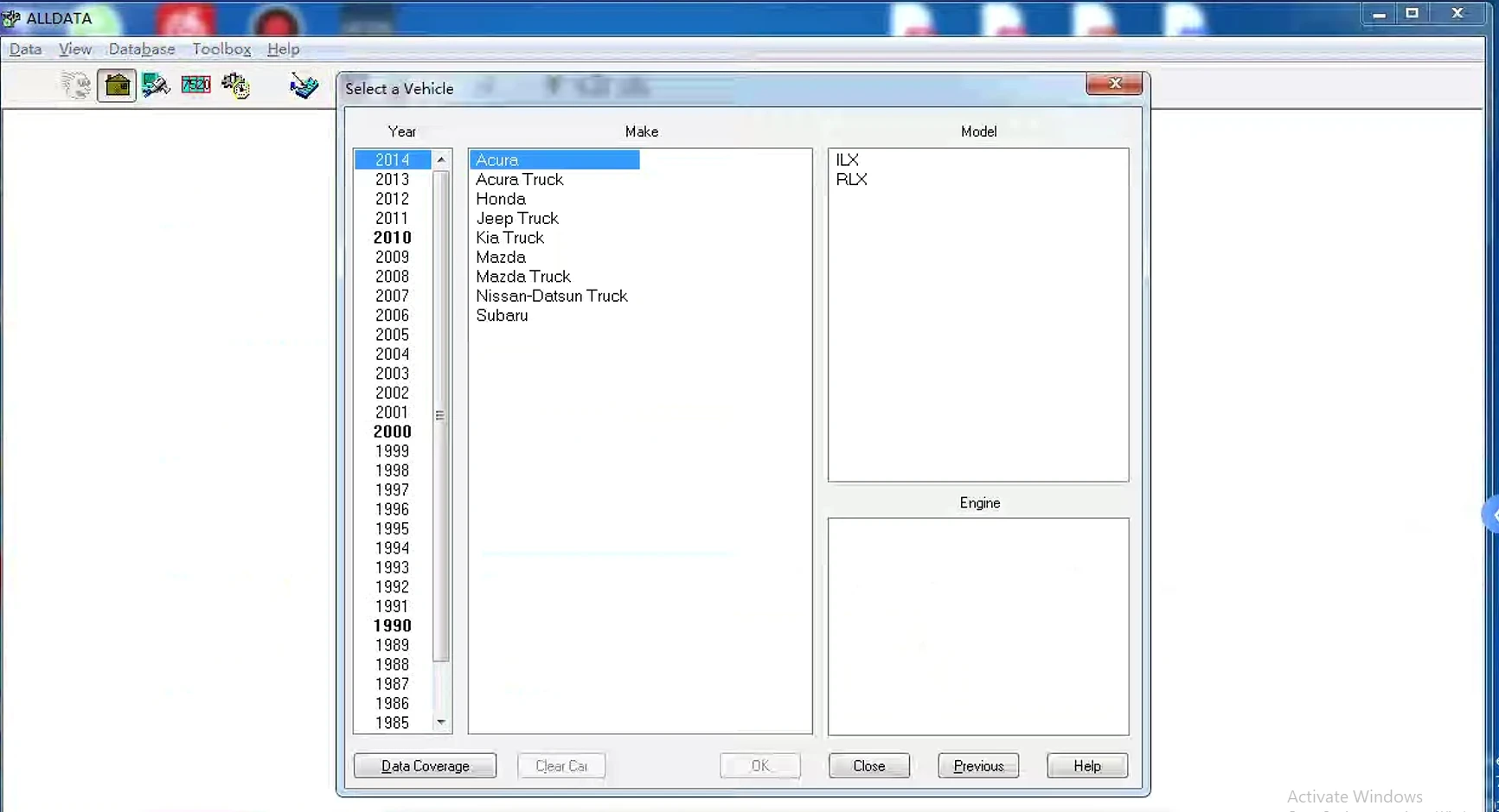Close the Select a Vehicle dialog
This screenshot has height=812, width=1499.
tap(1114, 84)
